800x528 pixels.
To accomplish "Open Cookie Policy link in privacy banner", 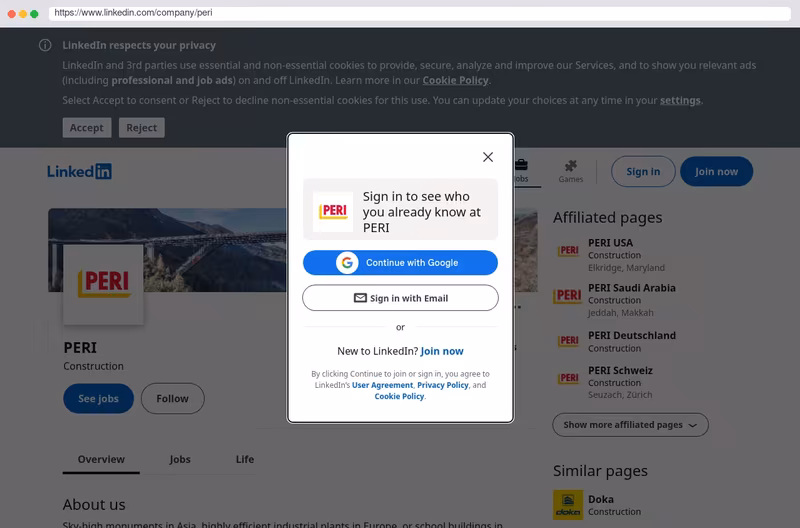I will pos(455,81).
